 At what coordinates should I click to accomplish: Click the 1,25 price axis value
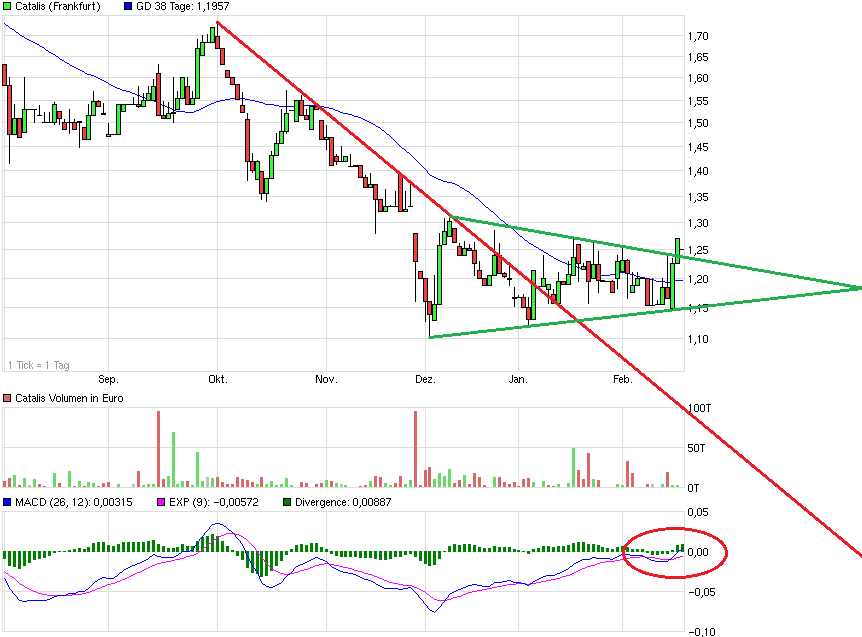coord(698,250)
